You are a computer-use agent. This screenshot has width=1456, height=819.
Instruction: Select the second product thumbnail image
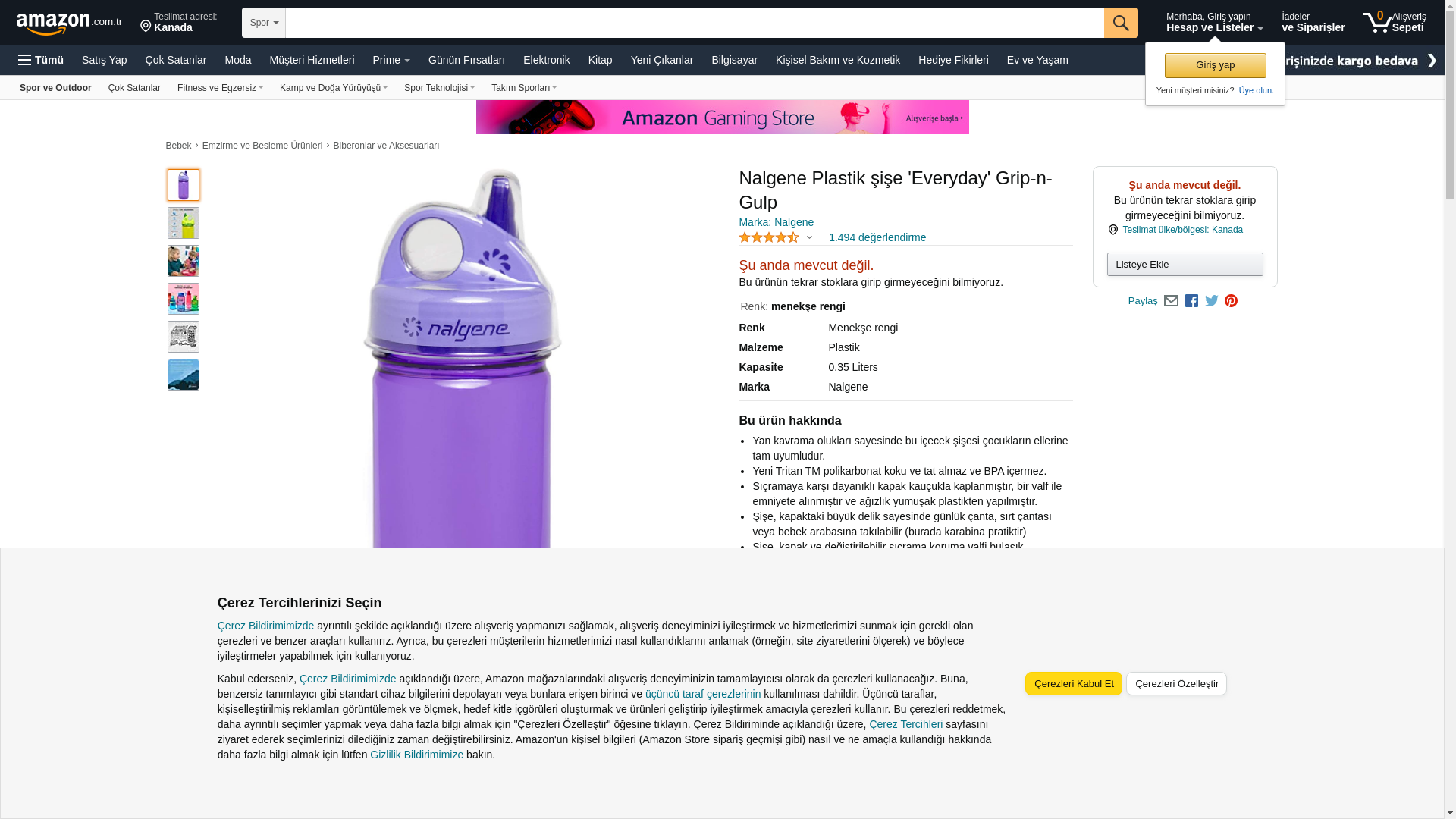tap(184, 223)
